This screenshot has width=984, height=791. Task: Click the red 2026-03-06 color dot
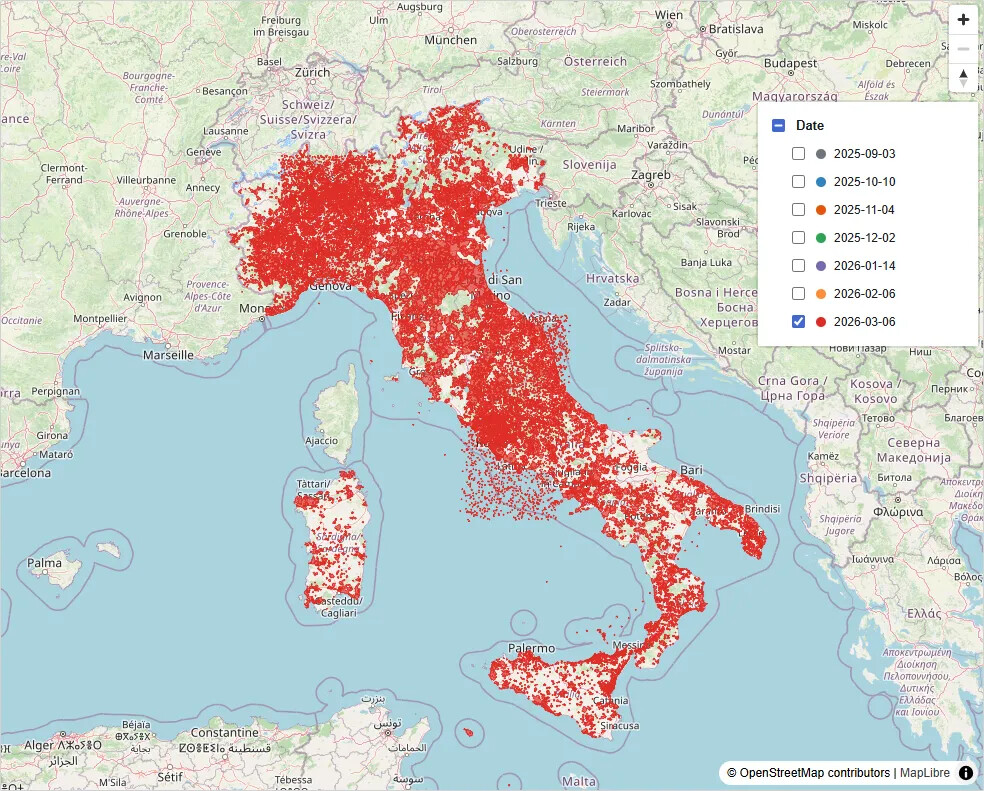point(821,322)
